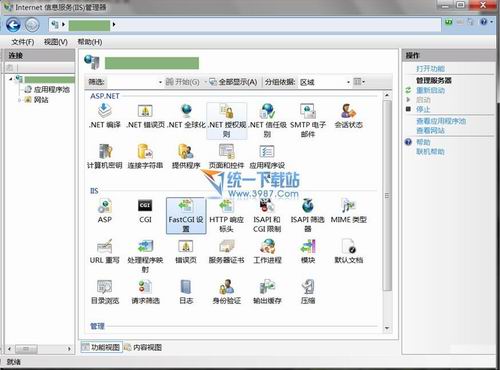This screenshot has height=370, width=500.
Task: Click 查看网站 link
Action: [430, 130]
